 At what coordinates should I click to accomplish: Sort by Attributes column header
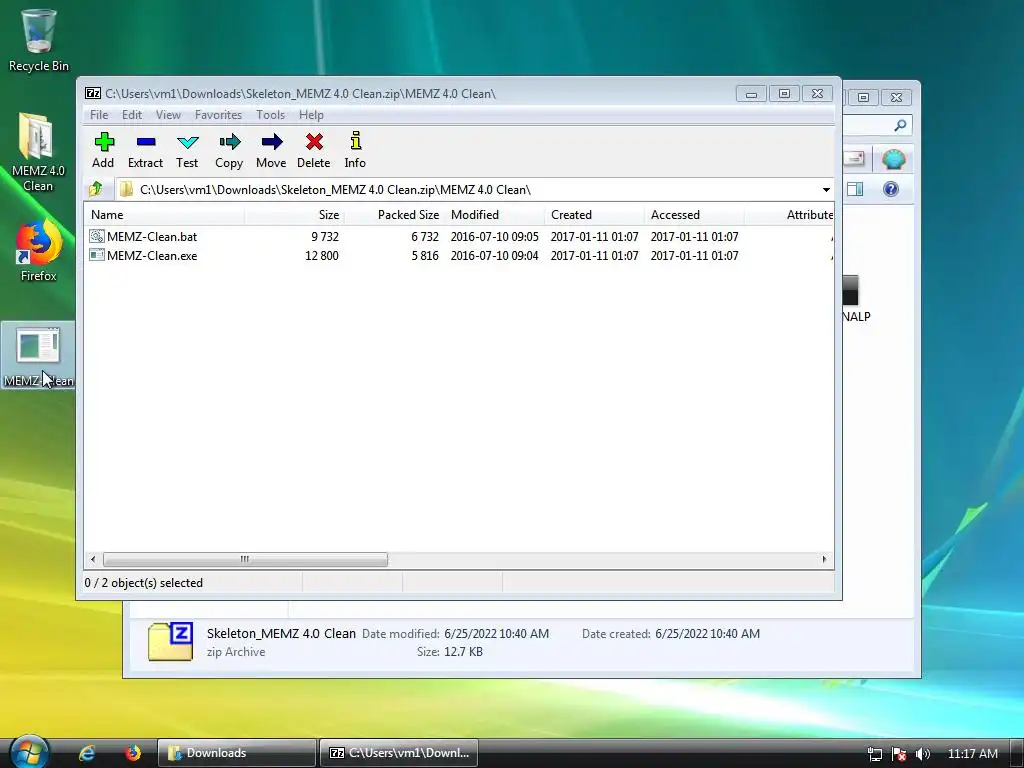click(789, 215)
